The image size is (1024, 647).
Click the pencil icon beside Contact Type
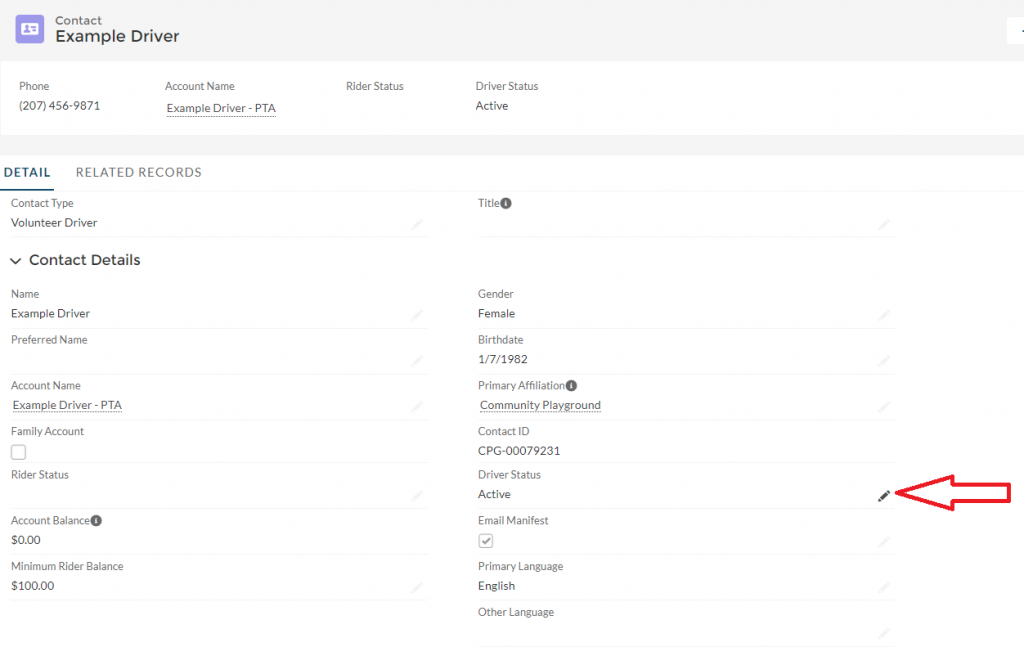pyautogui.click(x=417, y=225)
